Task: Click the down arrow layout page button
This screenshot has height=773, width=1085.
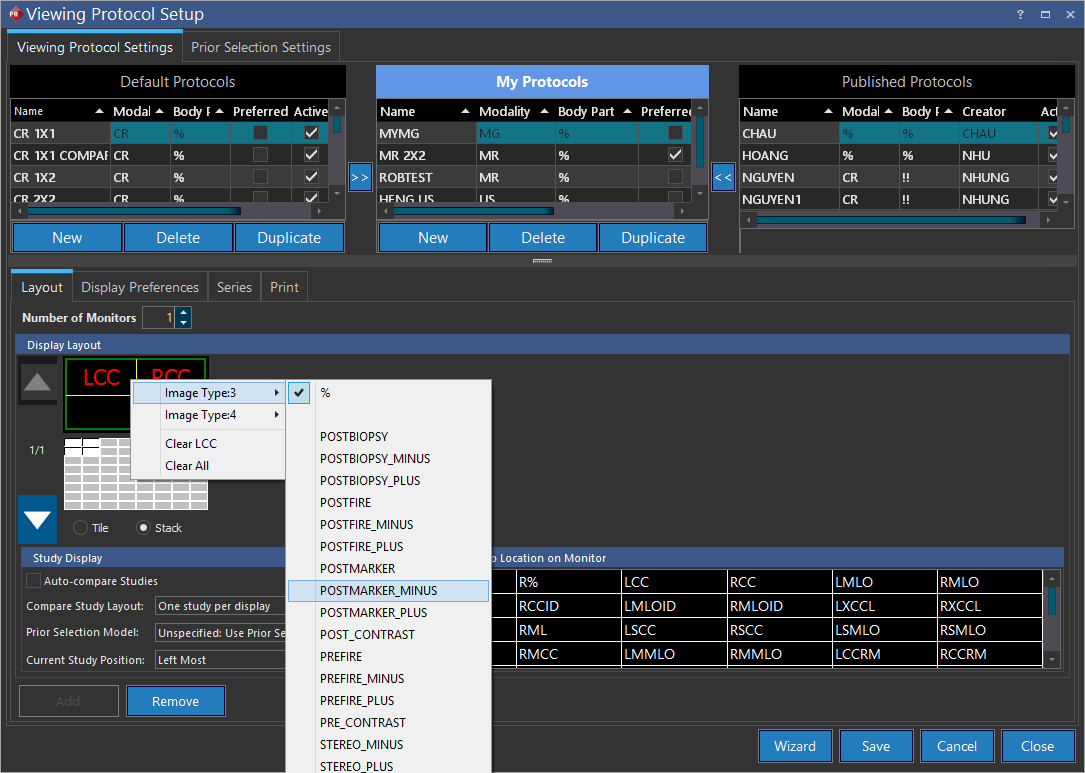Action: tap(38, 519)
